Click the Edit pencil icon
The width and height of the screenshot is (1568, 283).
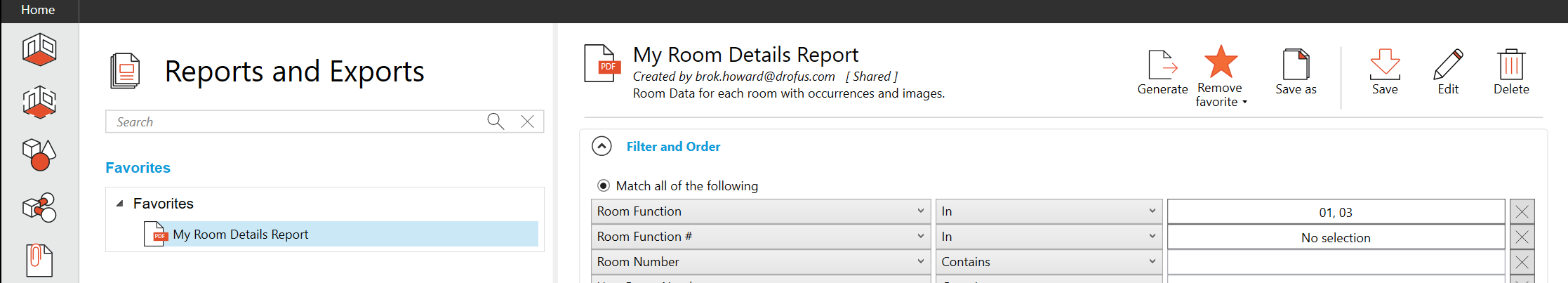coord(1448,65)
